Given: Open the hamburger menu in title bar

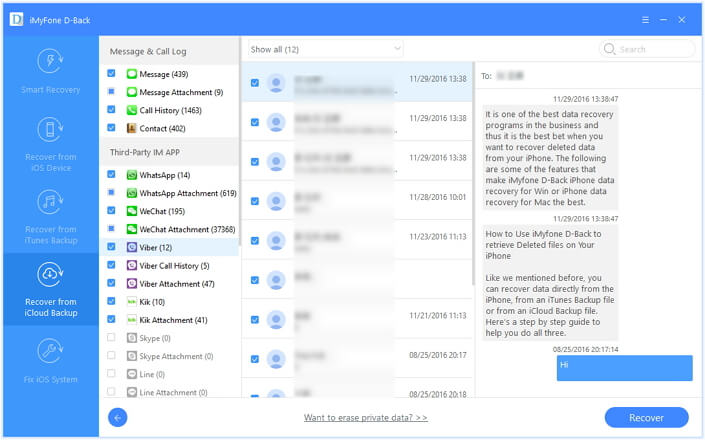Looking at the screenshot, I should pos(645,20).
